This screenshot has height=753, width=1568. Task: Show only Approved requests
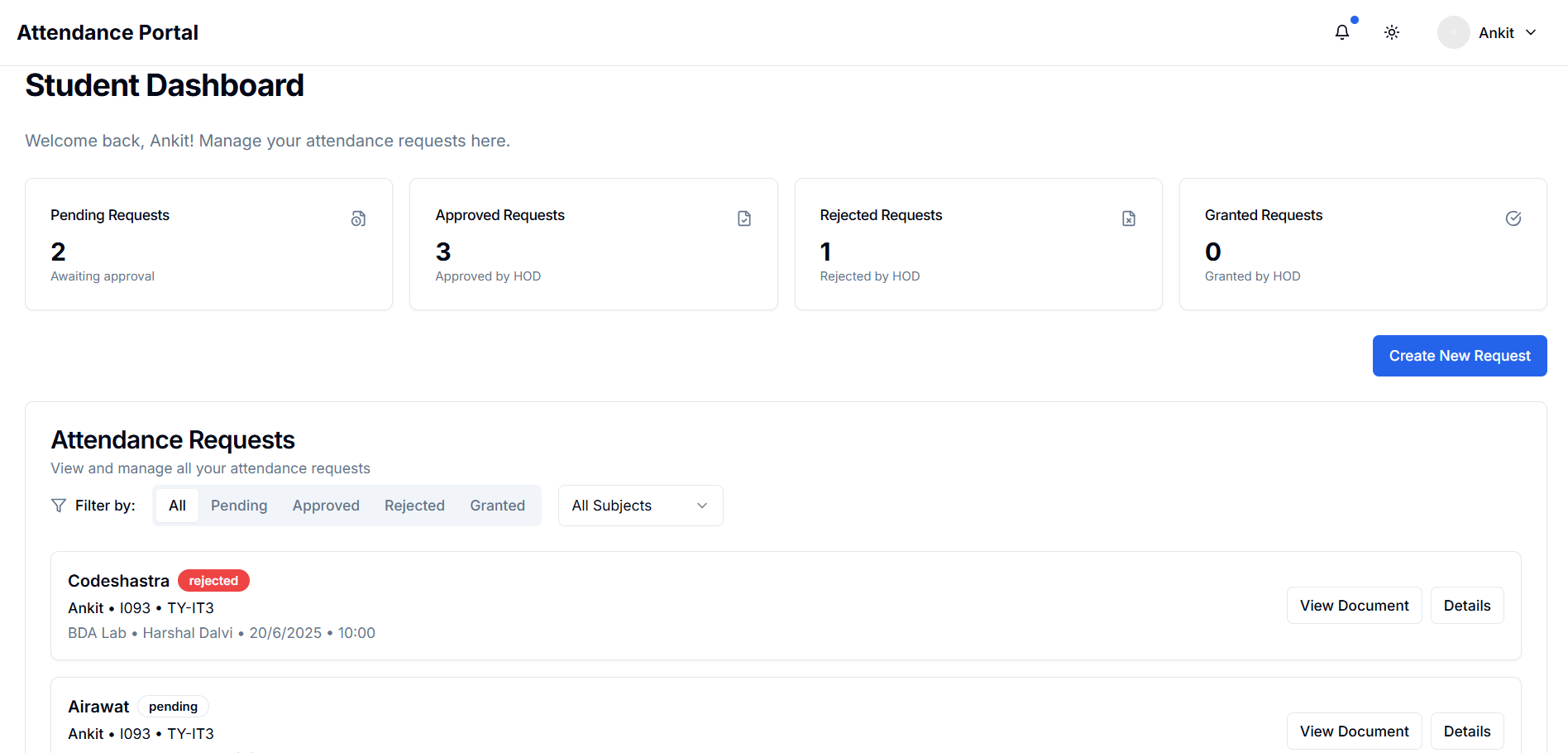pos(326,506)
